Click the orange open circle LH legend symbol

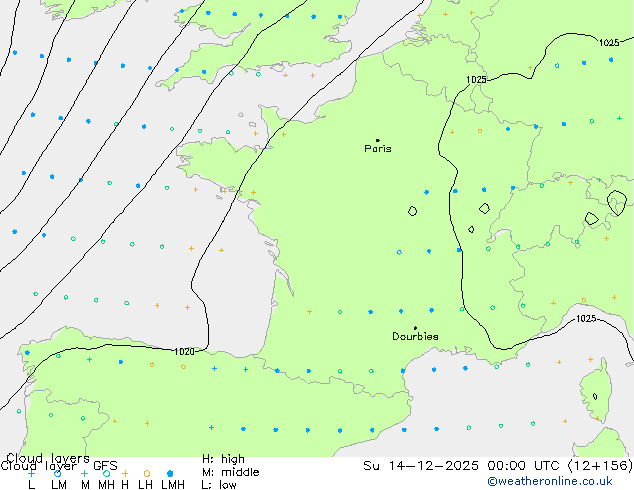coord(147,473)
